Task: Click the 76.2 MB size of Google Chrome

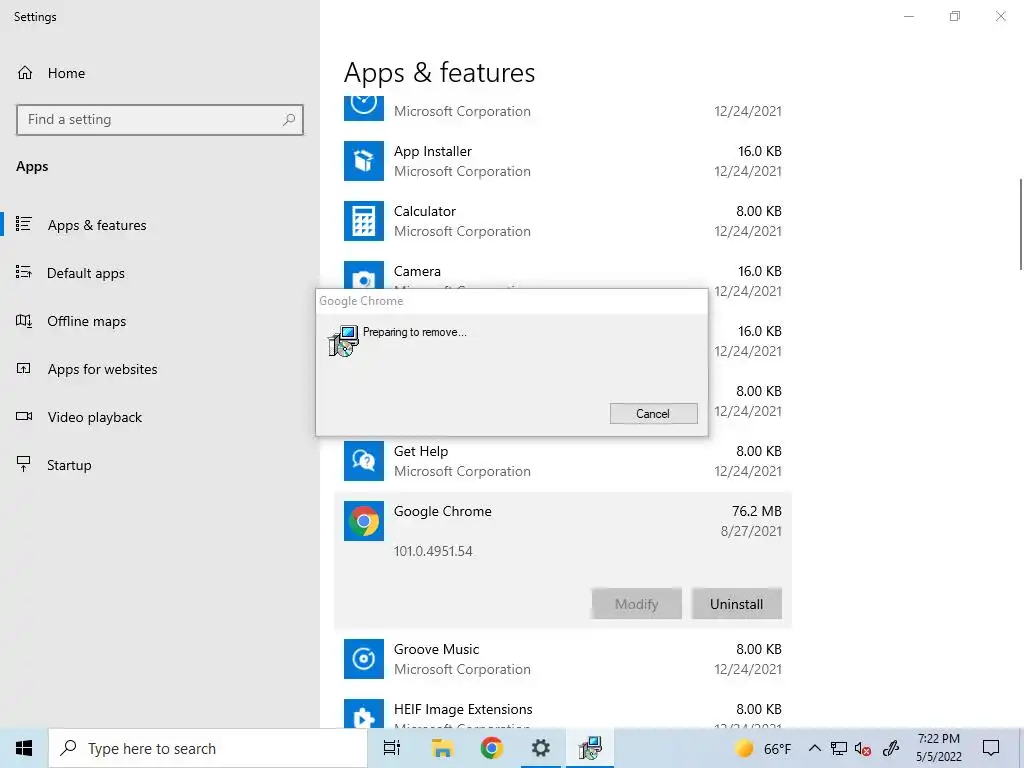Action: 756,511
